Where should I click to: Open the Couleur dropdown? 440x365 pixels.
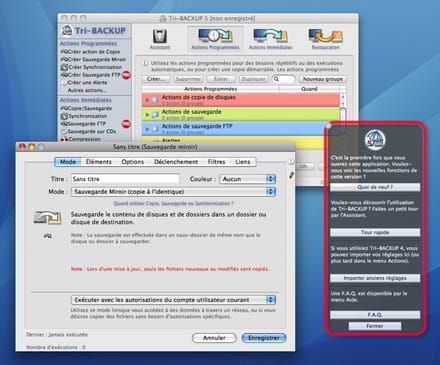[x=247, y=179]
